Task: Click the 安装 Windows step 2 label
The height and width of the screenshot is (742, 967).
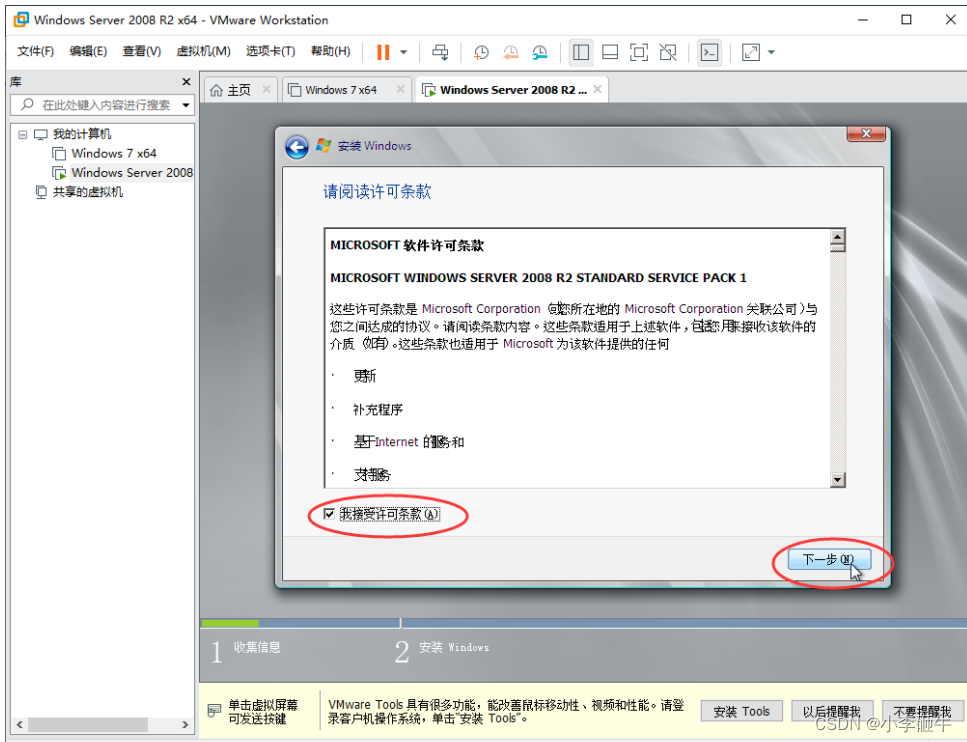Action: [454, 647]
